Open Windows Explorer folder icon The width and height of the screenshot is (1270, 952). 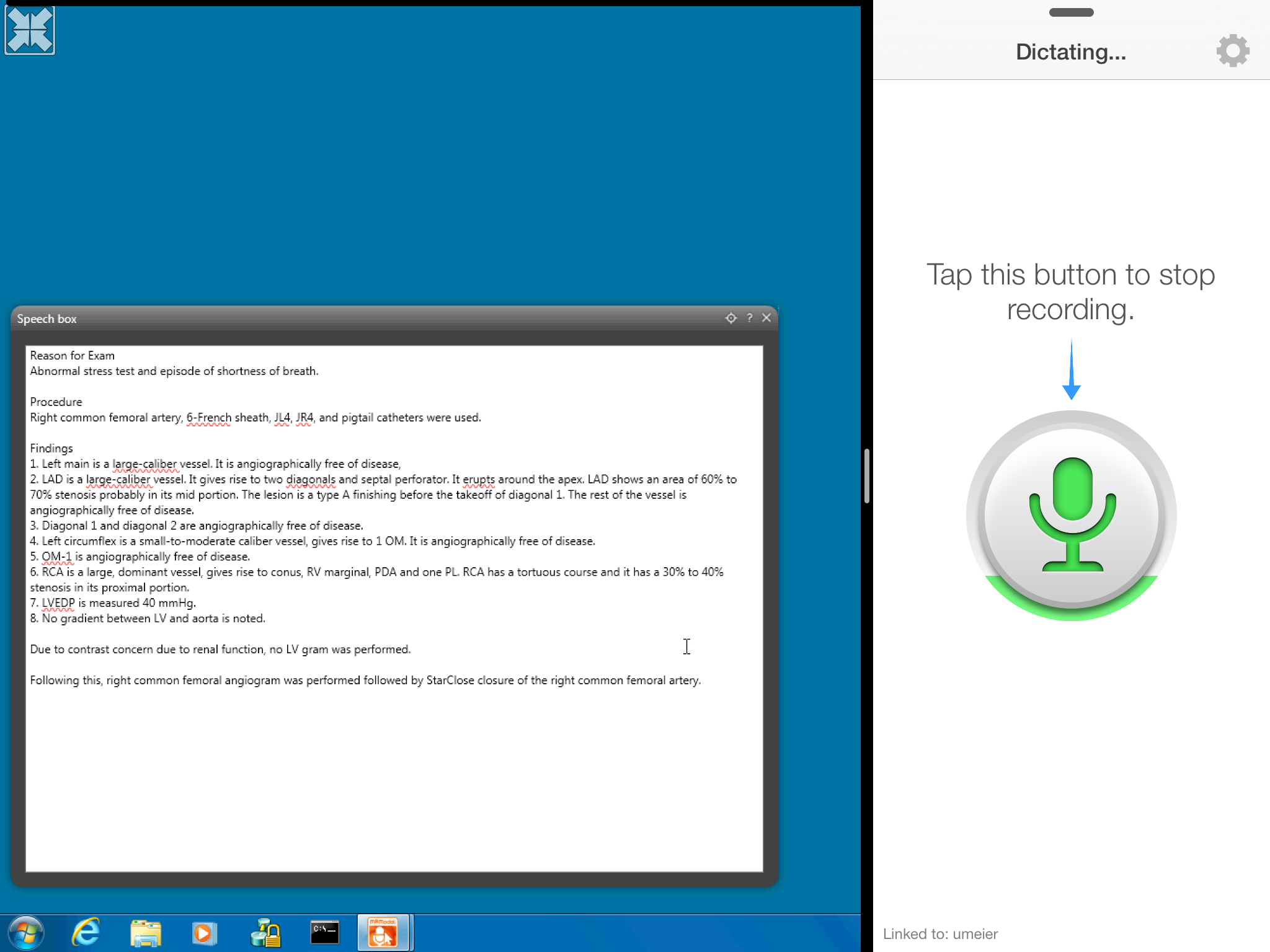tap(145, 933)
